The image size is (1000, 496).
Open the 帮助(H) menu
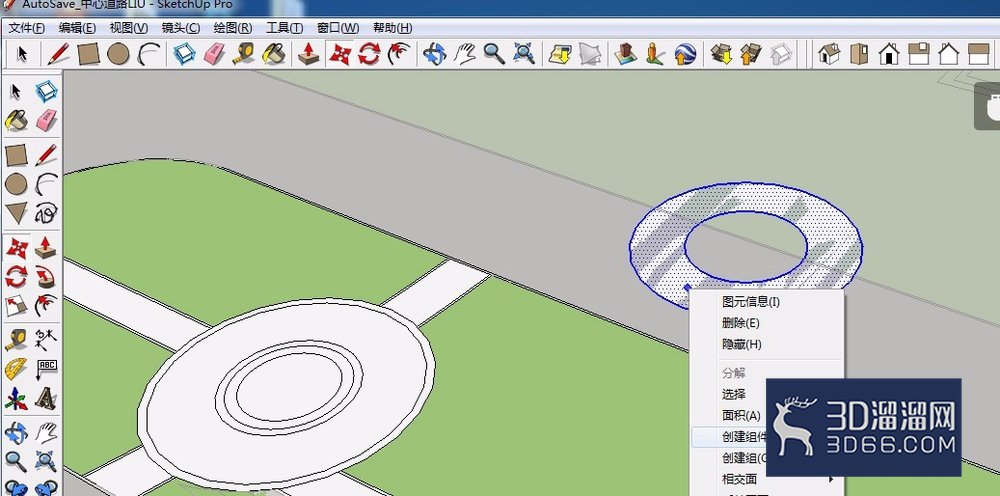pos(392,28)
